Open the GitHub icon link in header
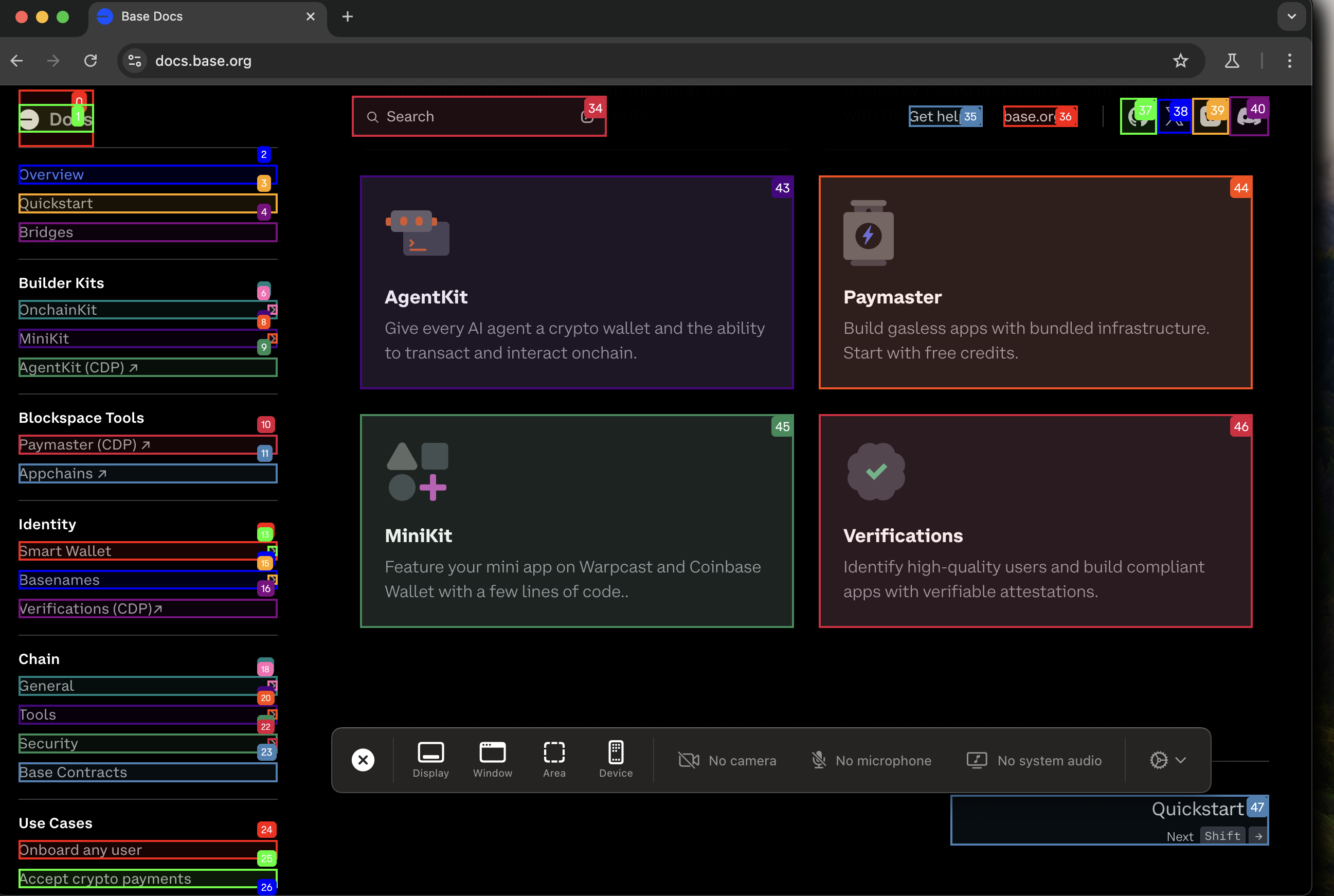The width and height of the screenshot is (1334, 896). pyautogui.click(x=1138, y=117)
